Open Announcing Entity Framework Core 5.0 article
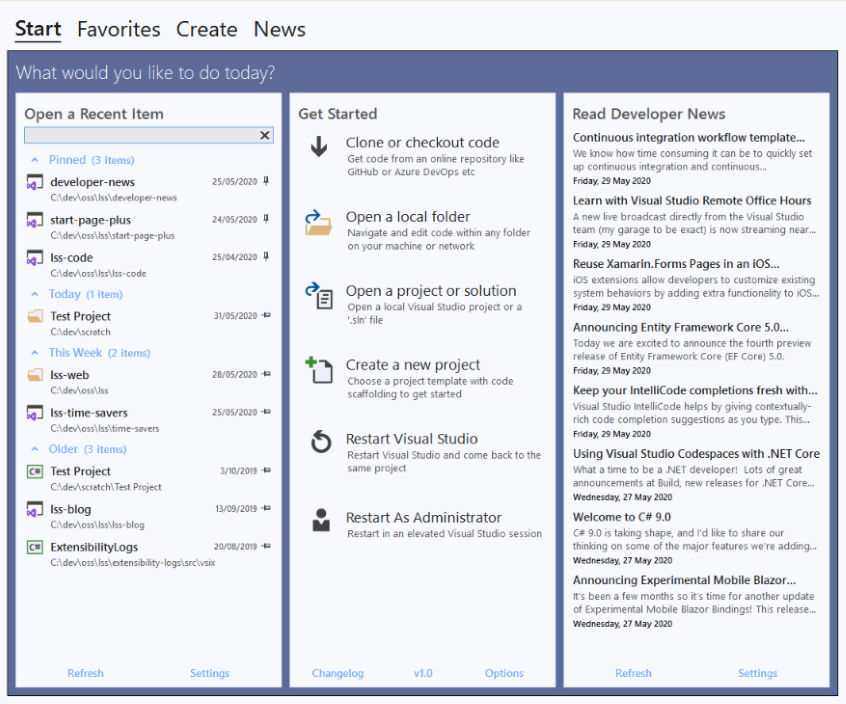The width and height of the screenshot is (846, 704). [x=680, y=327]
